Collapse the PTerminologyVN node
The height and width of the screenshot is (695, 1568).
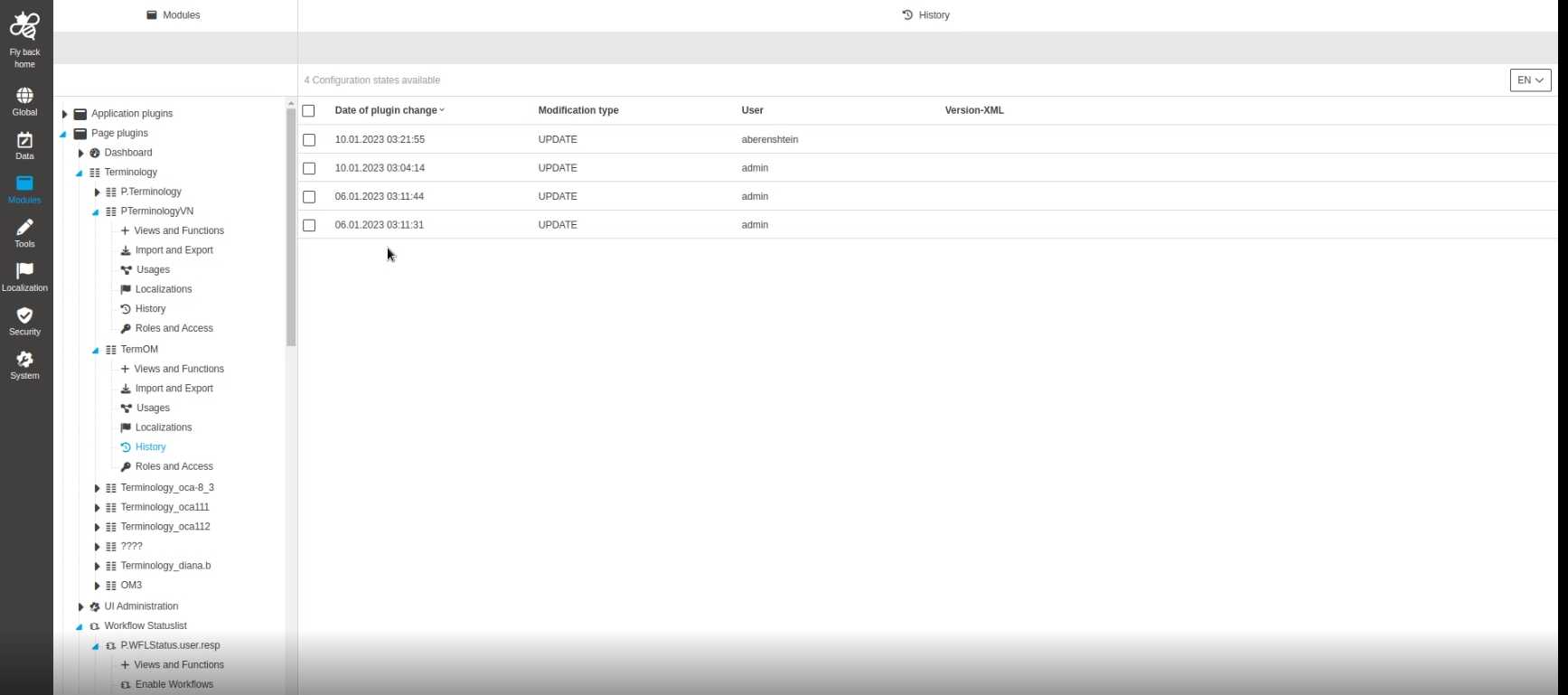point(96,212)
